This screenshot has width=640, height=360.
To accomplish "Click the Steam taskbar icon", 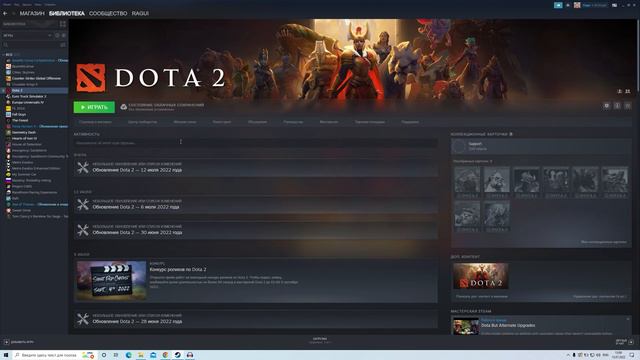I will click(x=178, y=355).
